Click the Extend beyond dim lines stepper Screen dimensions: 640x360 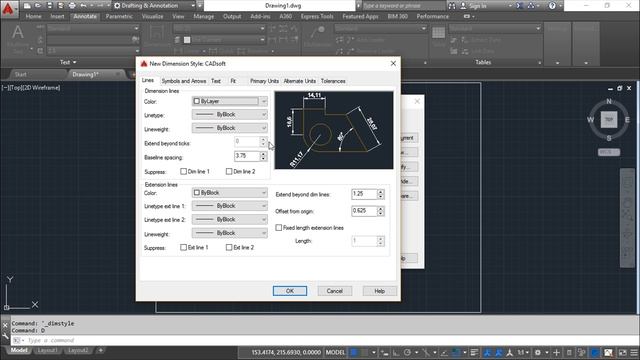380,194
